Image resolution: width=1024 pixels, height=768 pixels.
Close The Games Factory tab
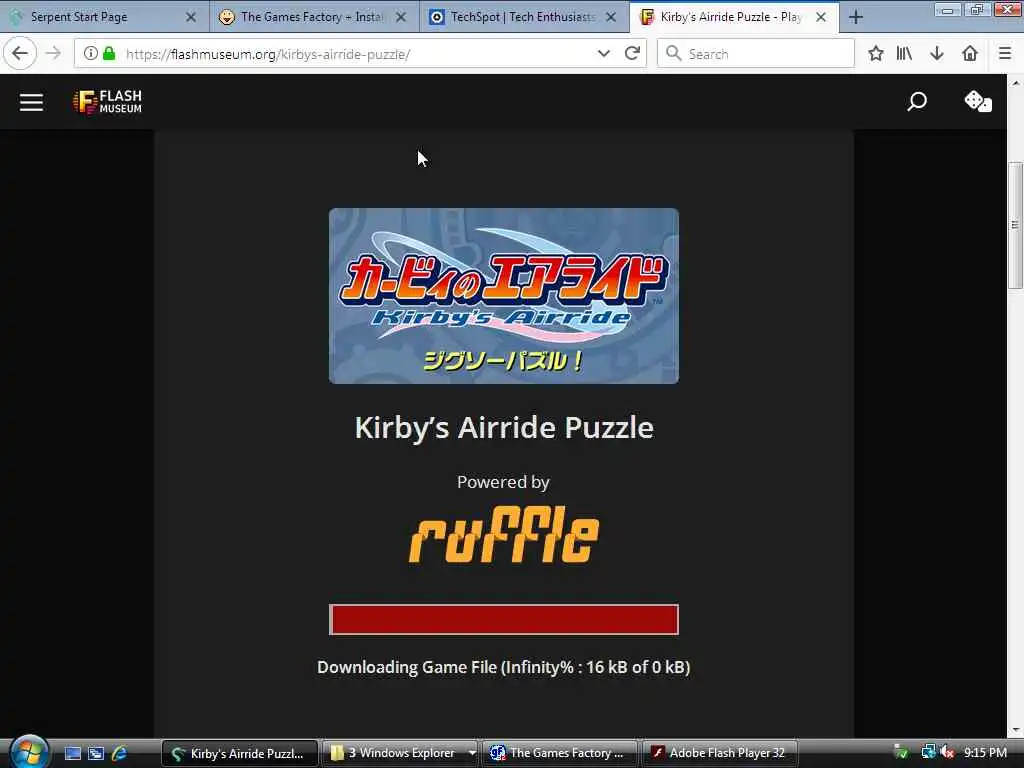[401, 17]
